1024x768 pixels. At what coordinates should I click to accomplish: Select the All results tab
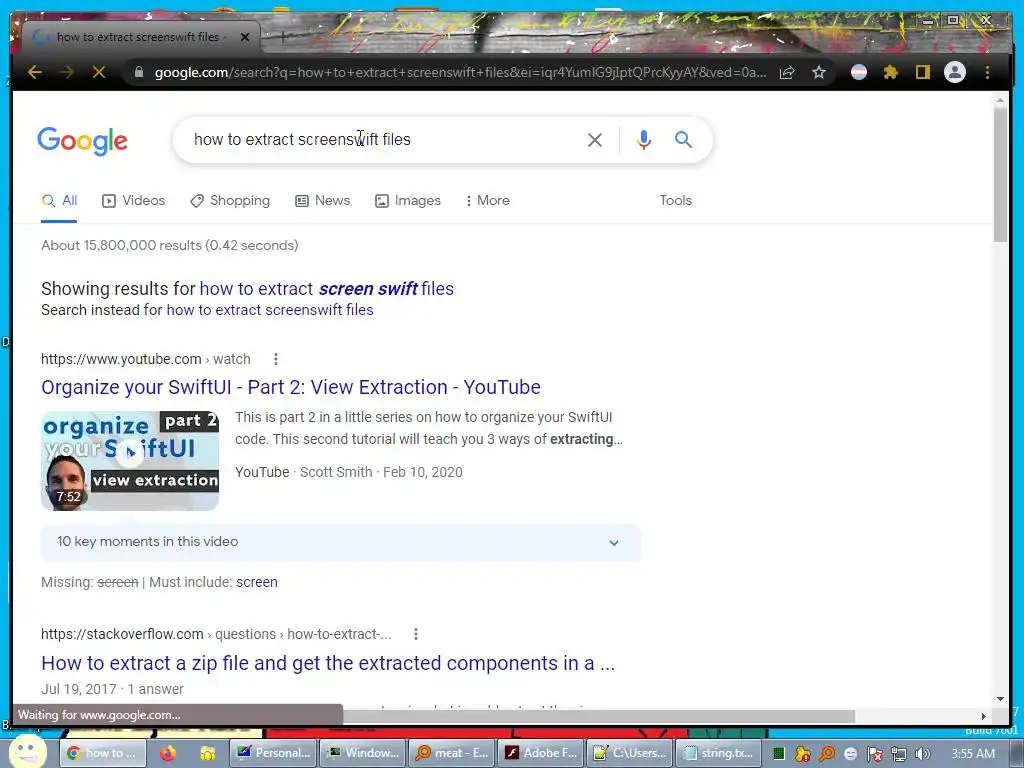[x=59, y=200]
